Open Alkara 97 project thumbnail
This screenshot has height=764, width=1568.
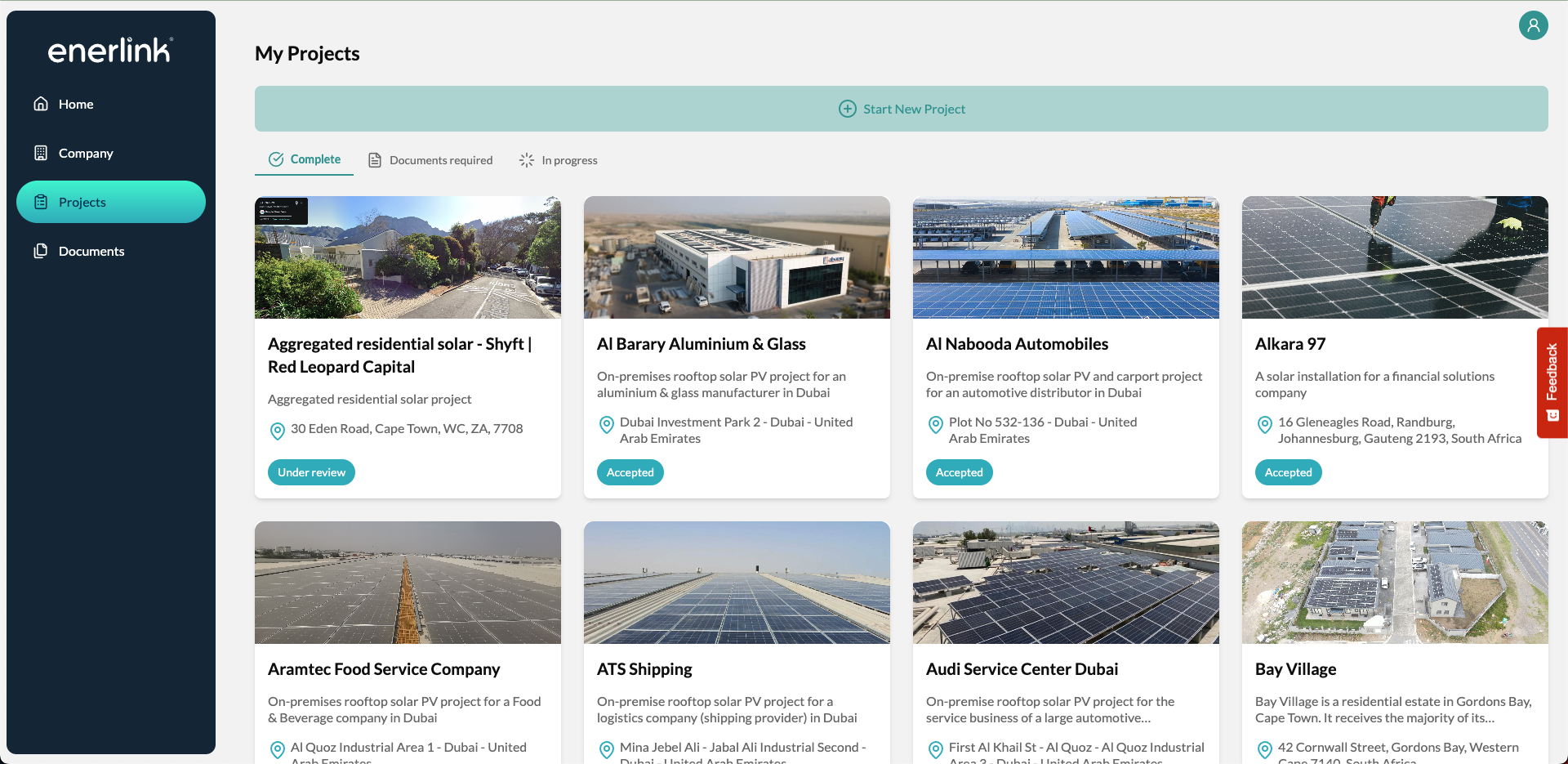1395,257
